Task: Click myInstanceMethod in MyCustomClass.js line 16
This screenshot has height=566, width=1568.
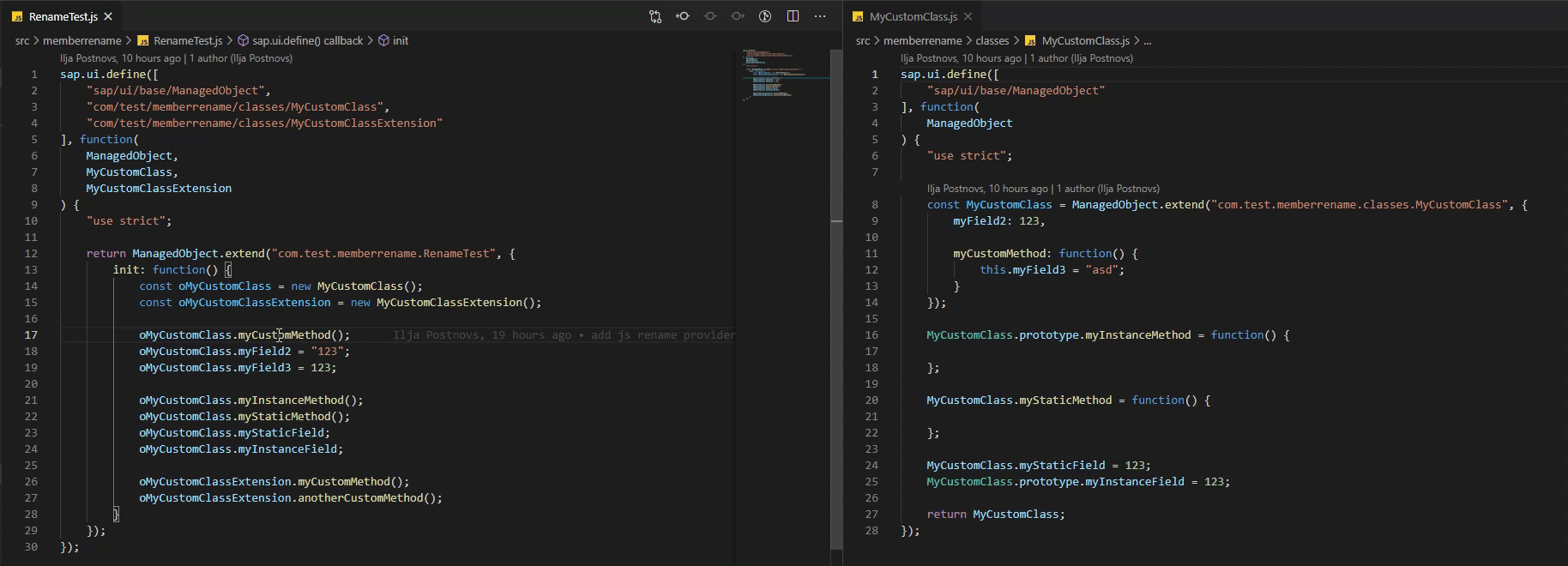Action: tap(1138, 335)
